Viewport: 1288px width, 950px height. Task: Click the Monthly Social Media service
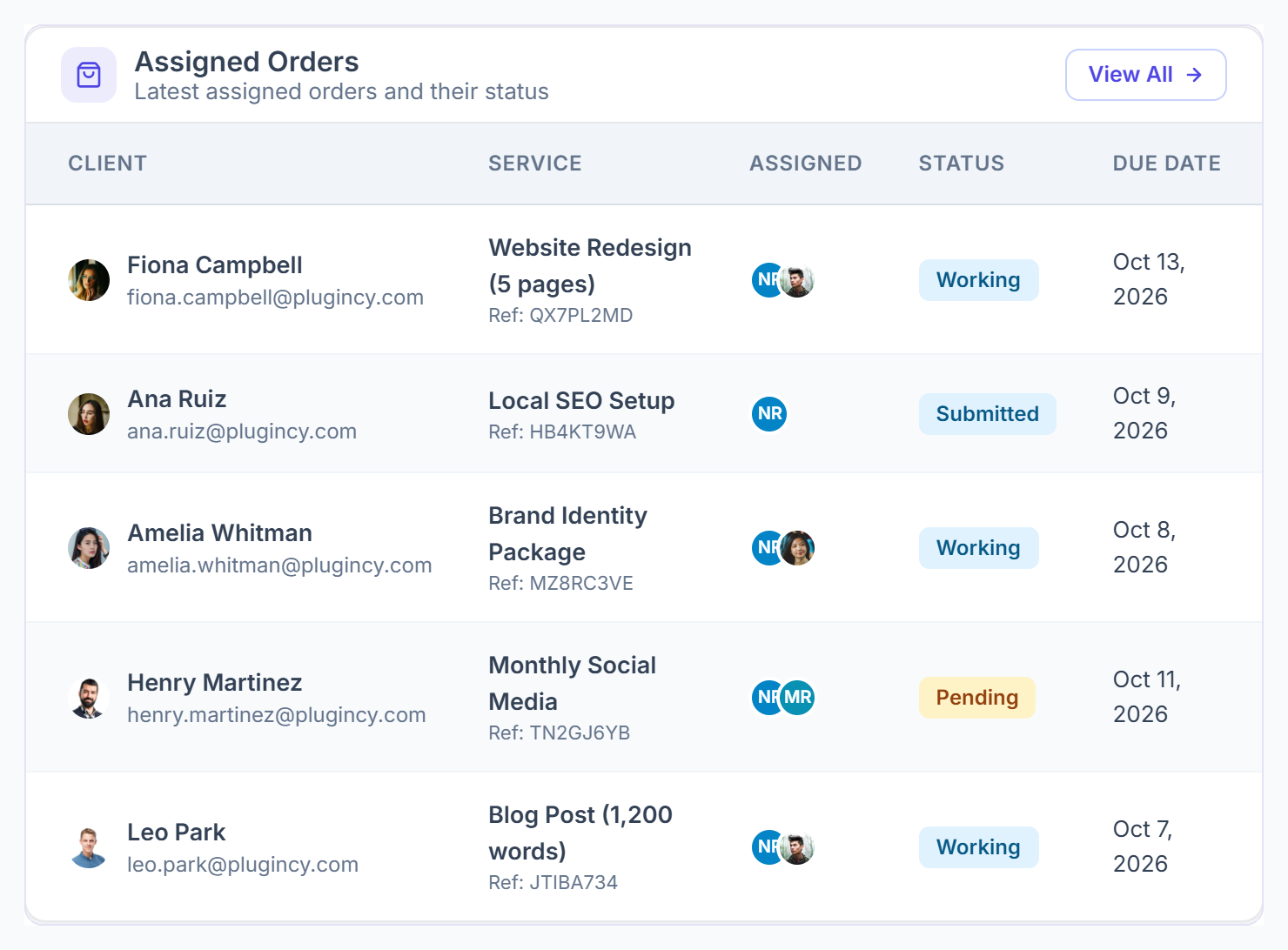[572, 684]
